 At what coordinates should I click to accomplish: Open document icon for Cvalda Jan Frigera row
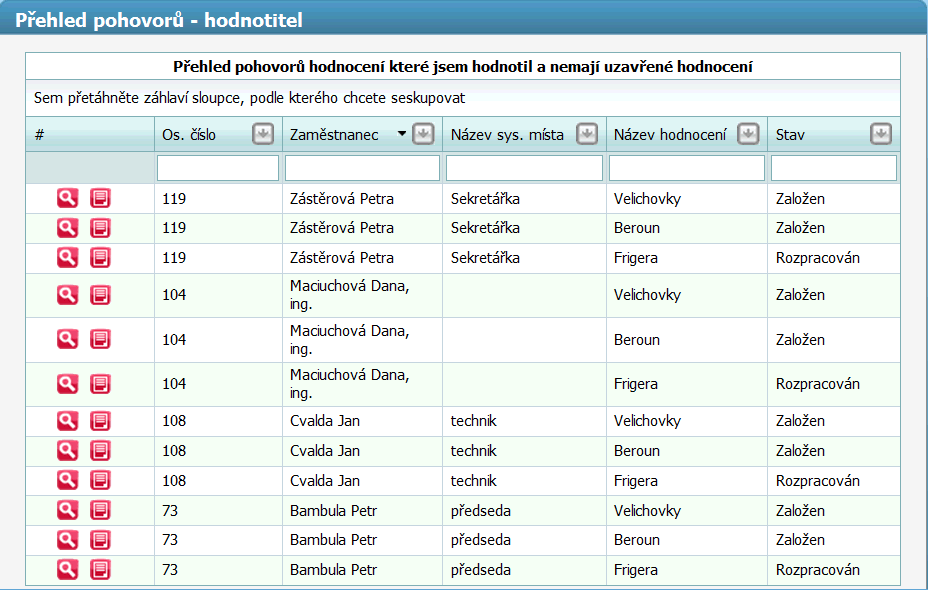[100, 481]
